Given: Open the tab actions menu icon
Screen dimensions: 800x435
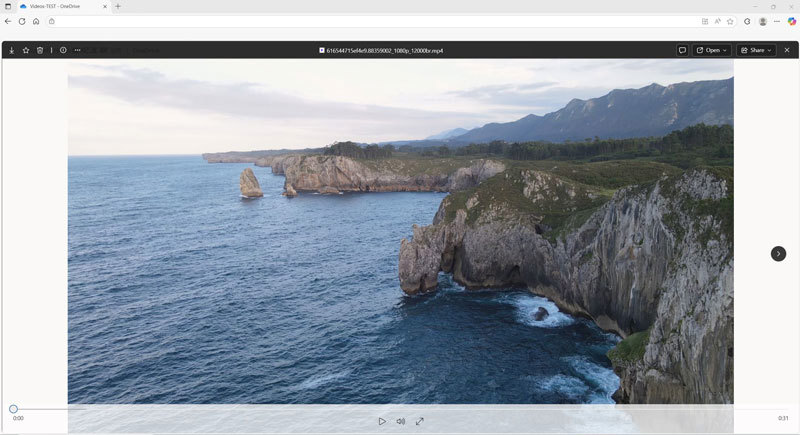Looking at the screenshot, I should tap(8, 7).
